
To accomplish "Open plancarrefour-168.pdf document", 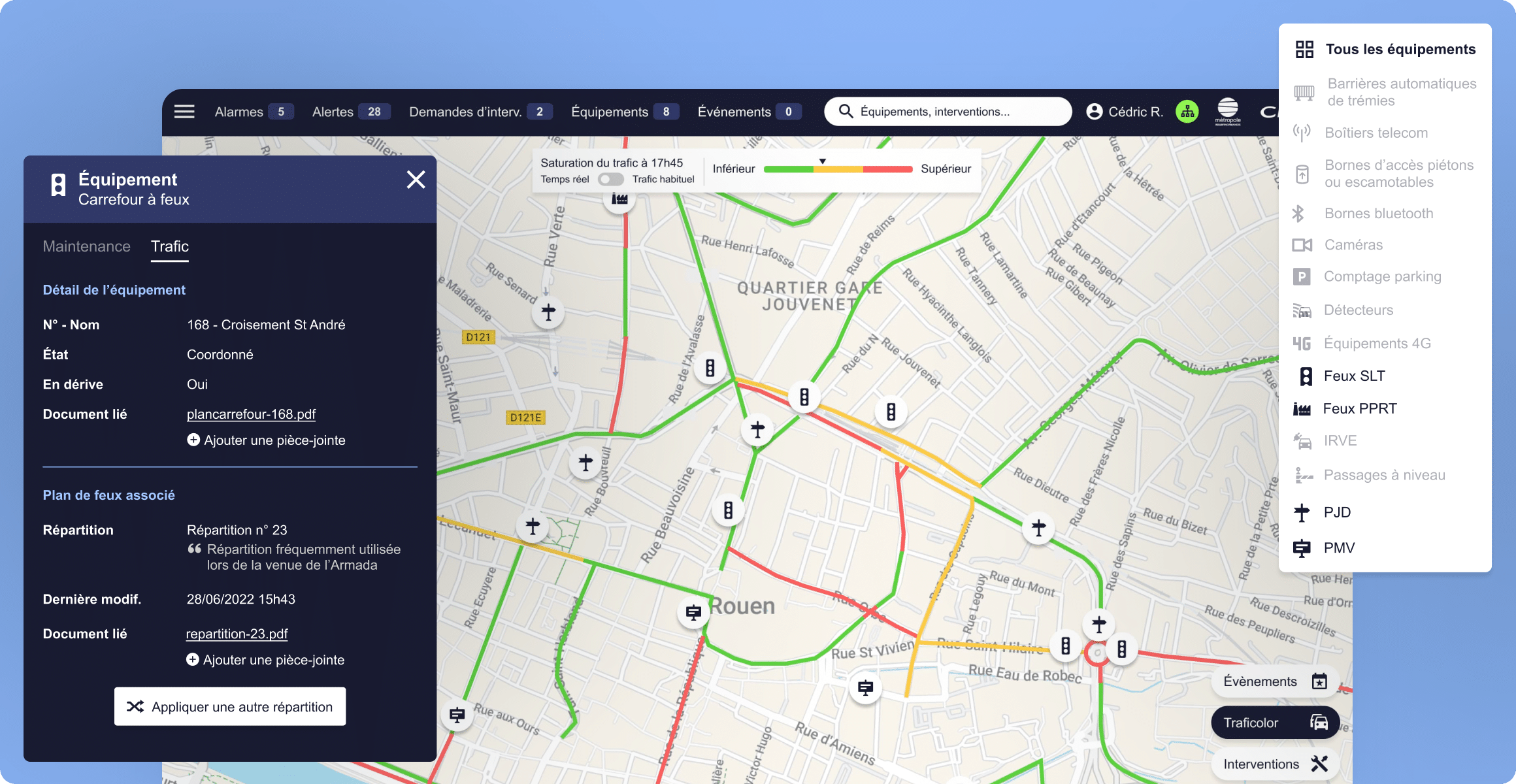I will pos(251,414).
